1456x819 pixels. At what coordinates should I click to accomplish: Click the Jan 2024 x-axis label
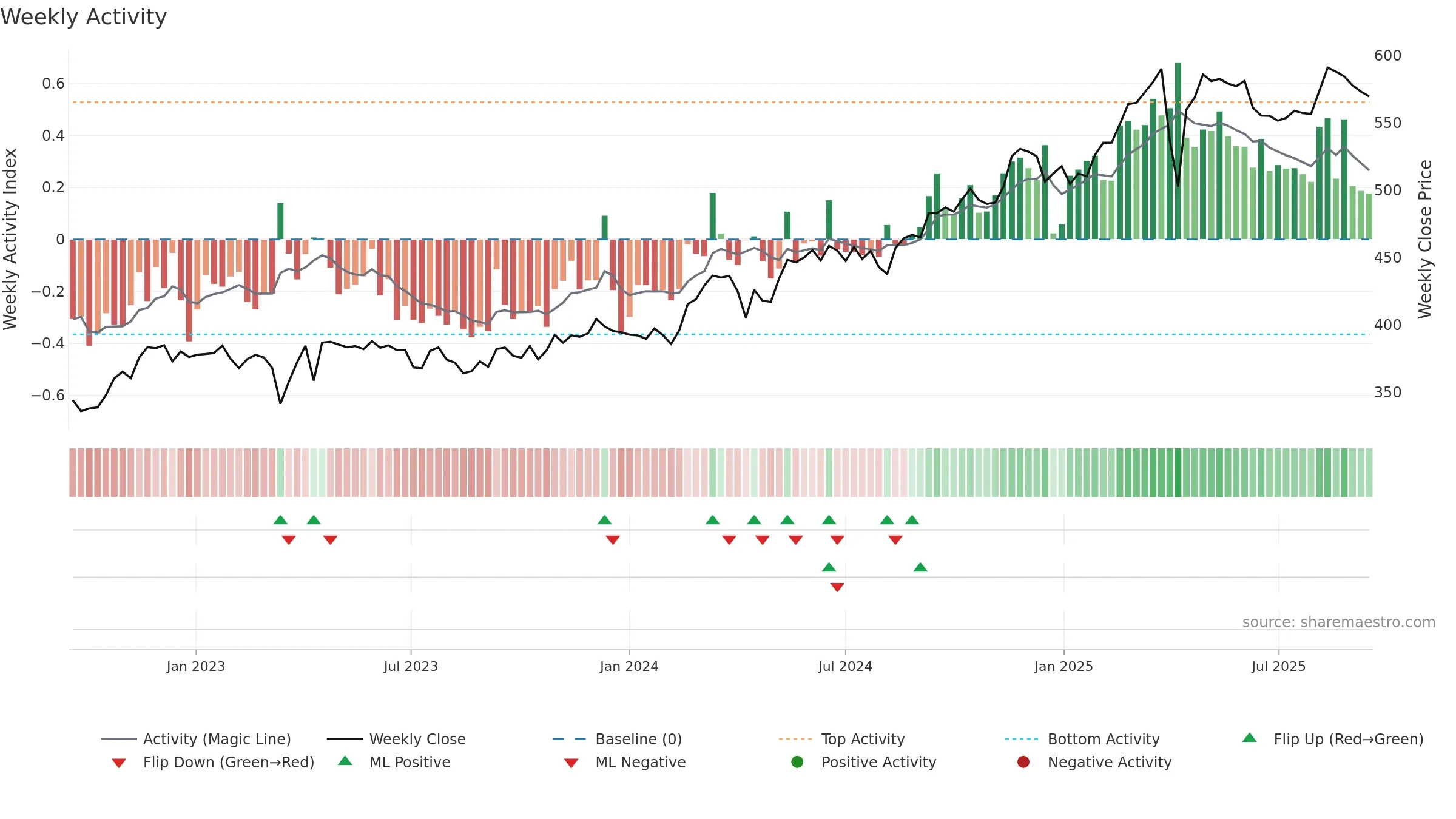pyautogui.click(x=629, y=666)
